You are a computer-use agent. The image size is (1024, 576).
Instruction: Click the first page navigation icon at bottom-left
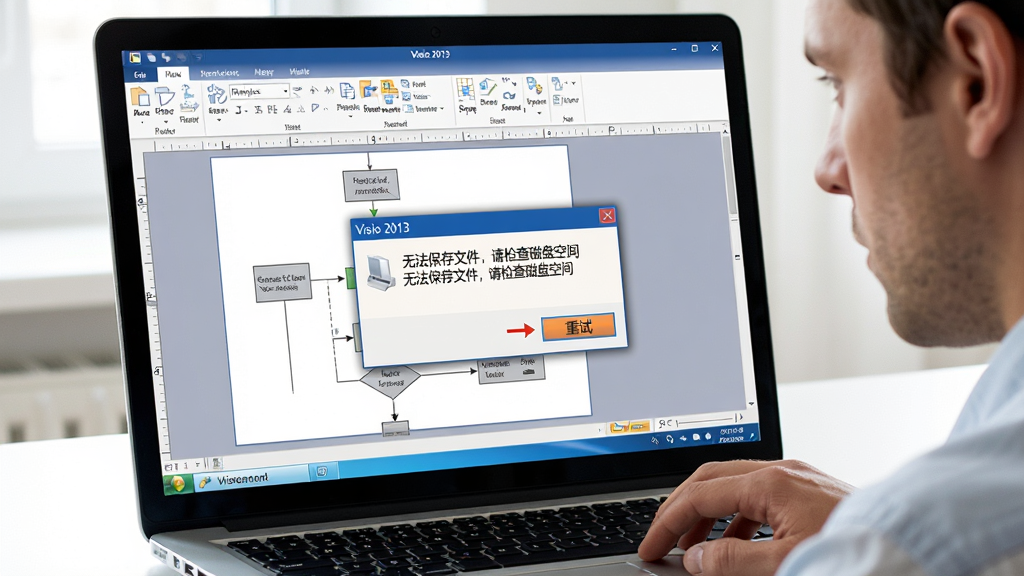pyautogui.click(x=171, y=468)
